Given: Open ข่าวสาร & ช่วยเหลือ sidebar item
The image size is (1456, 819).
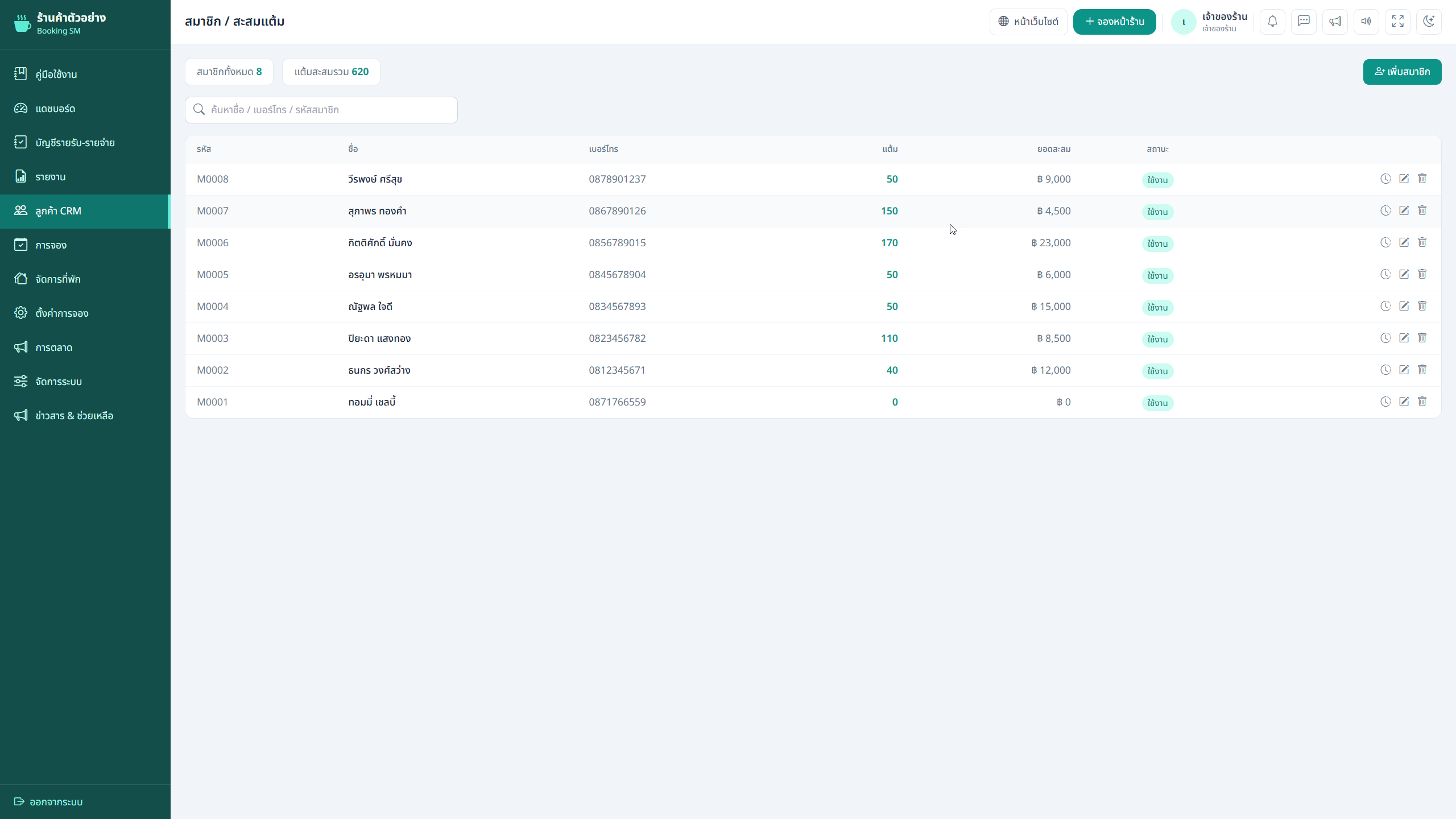Looking at the screenshot, I should [x=85, y=415].
